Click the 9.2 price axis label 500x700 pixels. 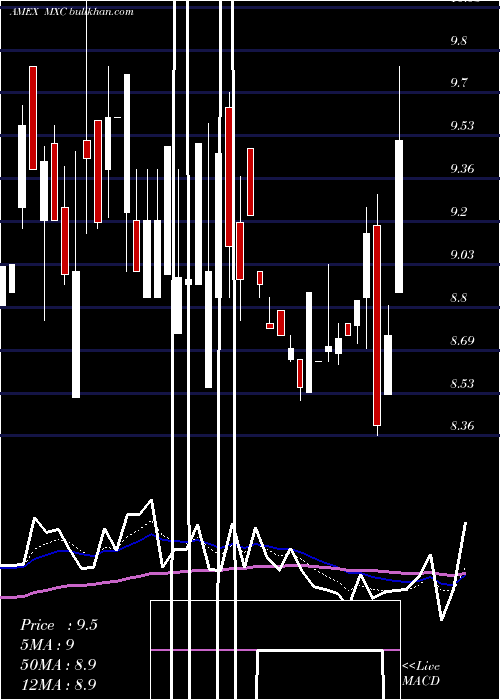click(459, 211)
